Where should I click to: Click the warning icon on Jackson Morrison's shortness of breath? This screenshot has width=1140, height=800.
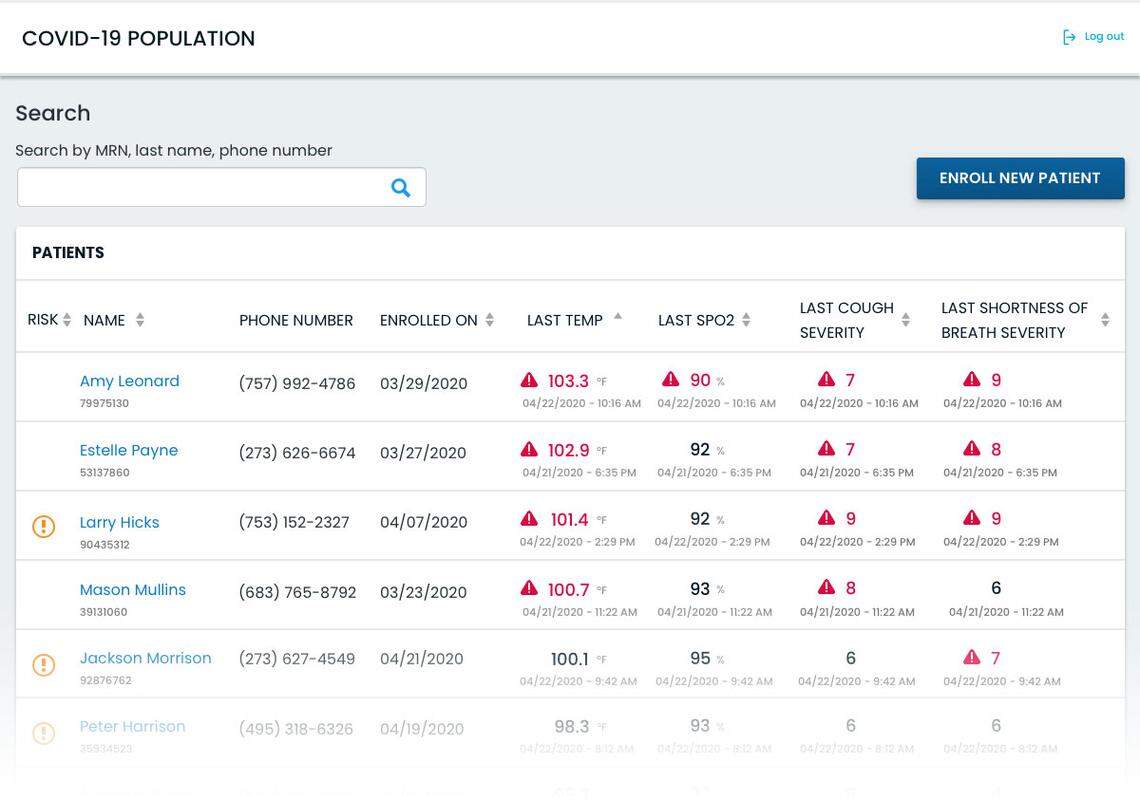970,656
